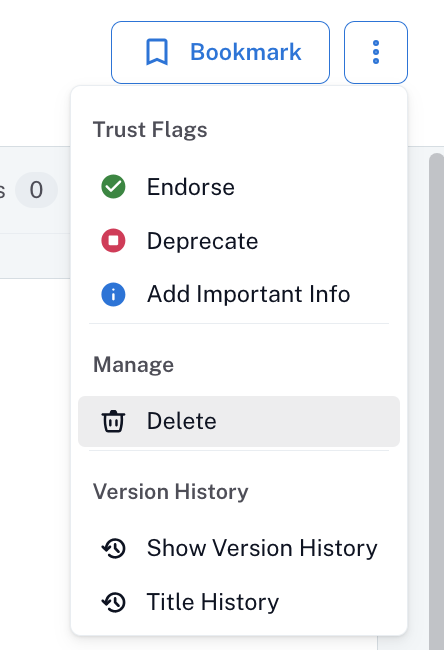The image size is (444, 650).
Task: Click the Trust Flags section heading
Action: pos(150,130)
